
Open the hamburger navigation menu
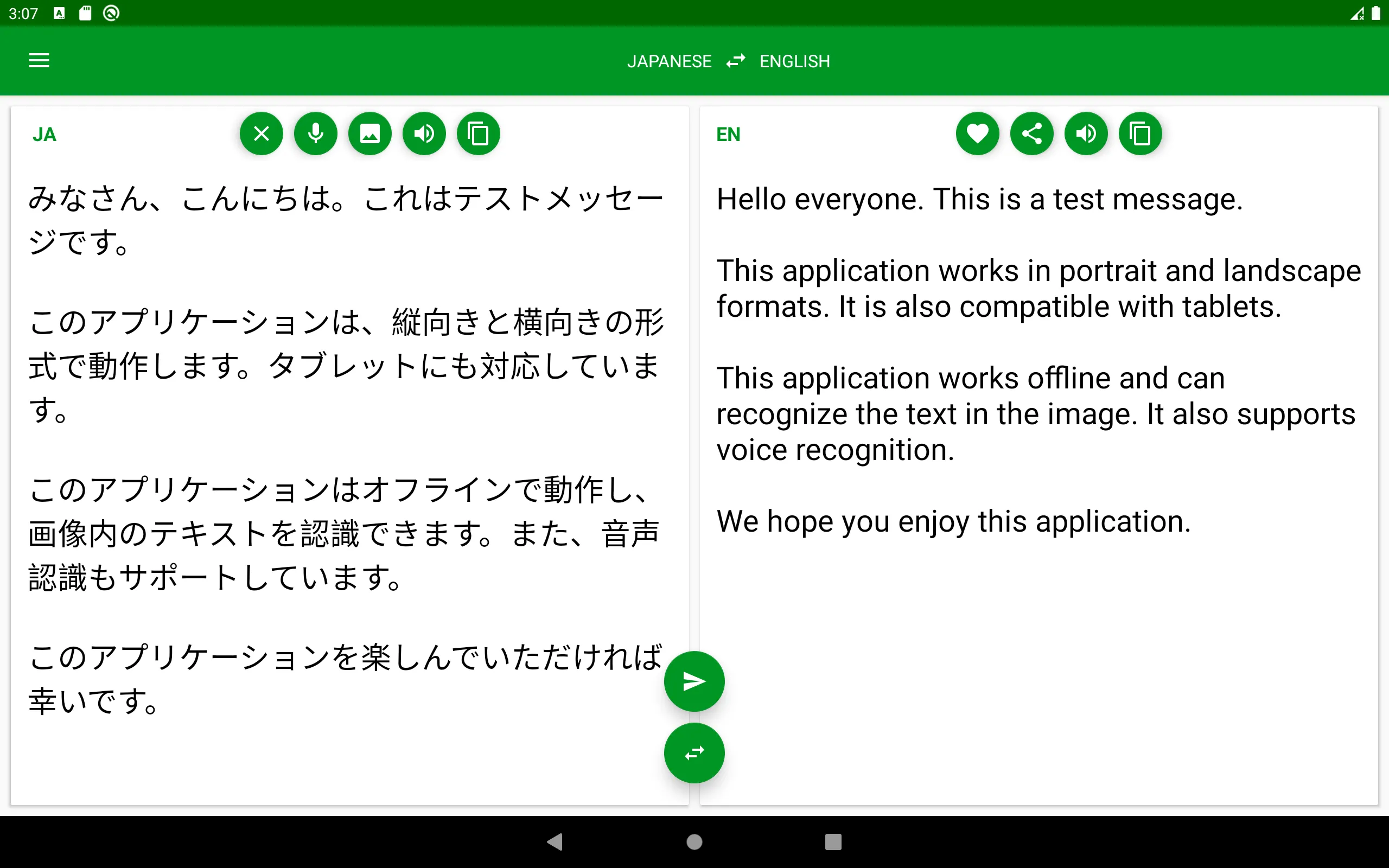click(x=39, y=60)
